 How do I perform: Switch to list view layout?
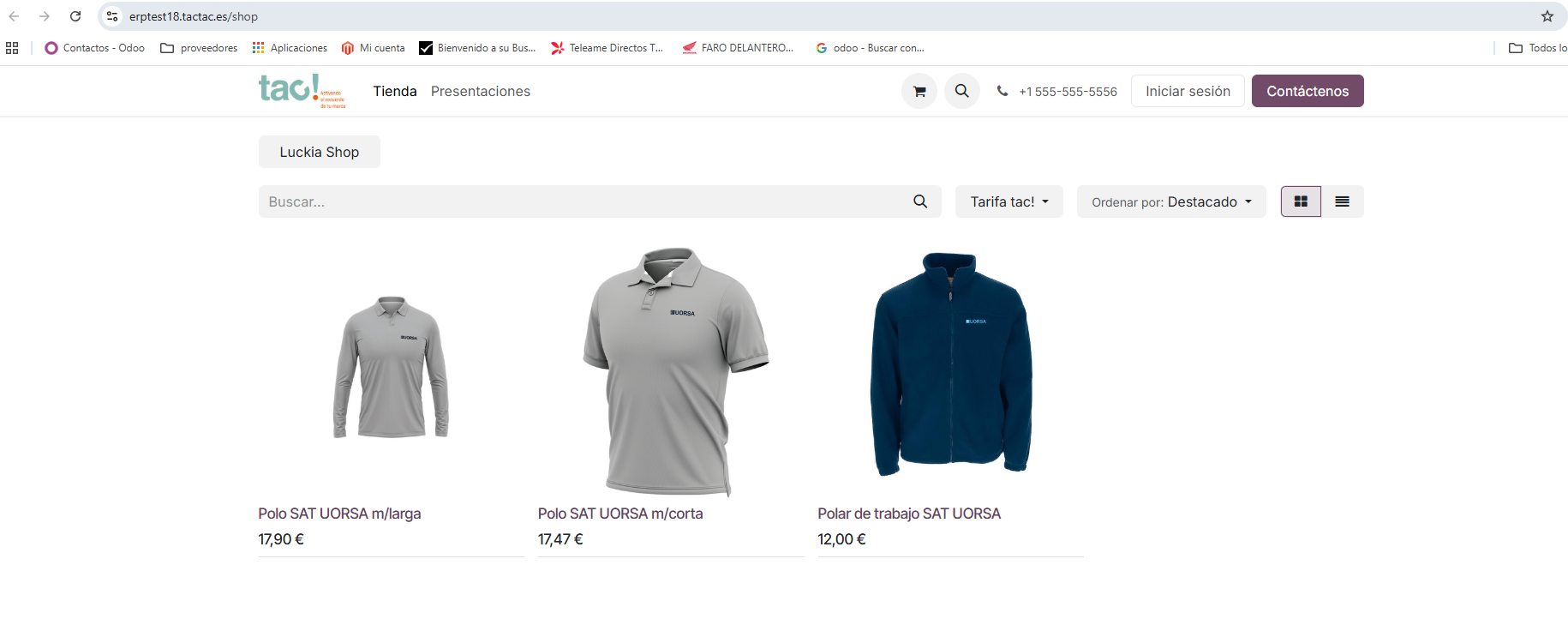pos(1342,201)
